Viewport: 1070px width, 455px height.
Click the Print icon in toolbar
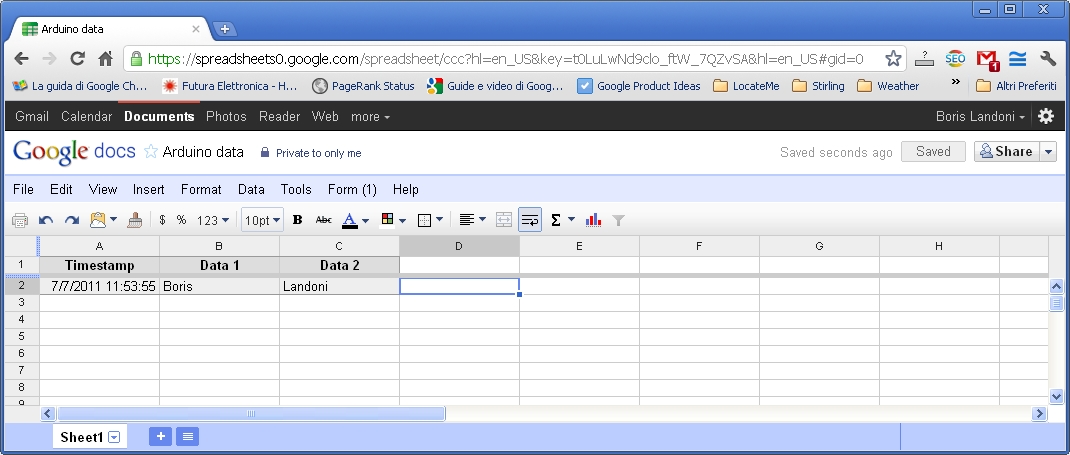tap(19, 220)
